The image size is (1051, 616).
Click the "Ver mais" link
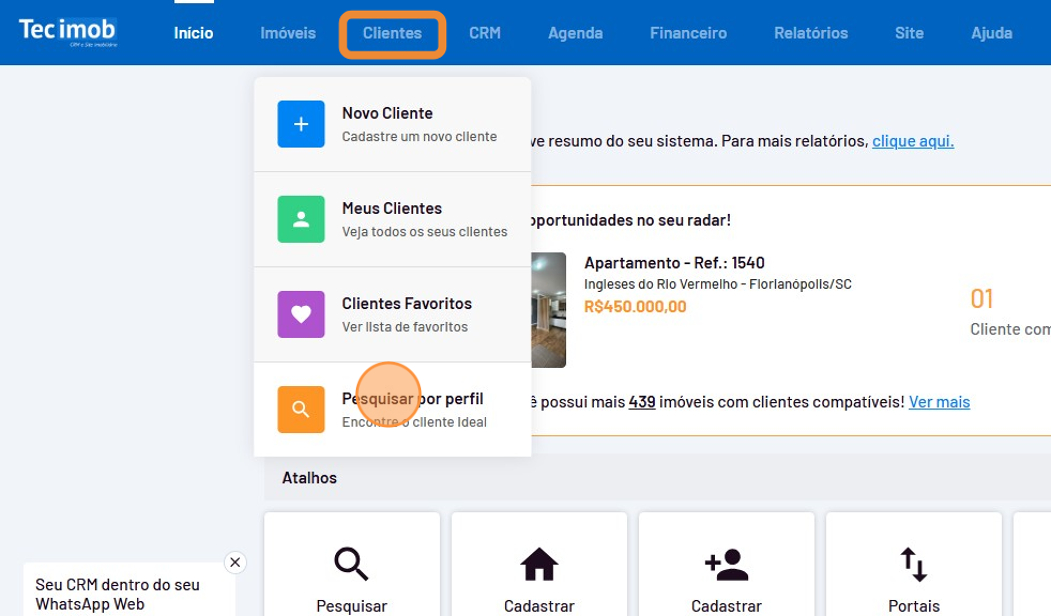pos(939,402)
